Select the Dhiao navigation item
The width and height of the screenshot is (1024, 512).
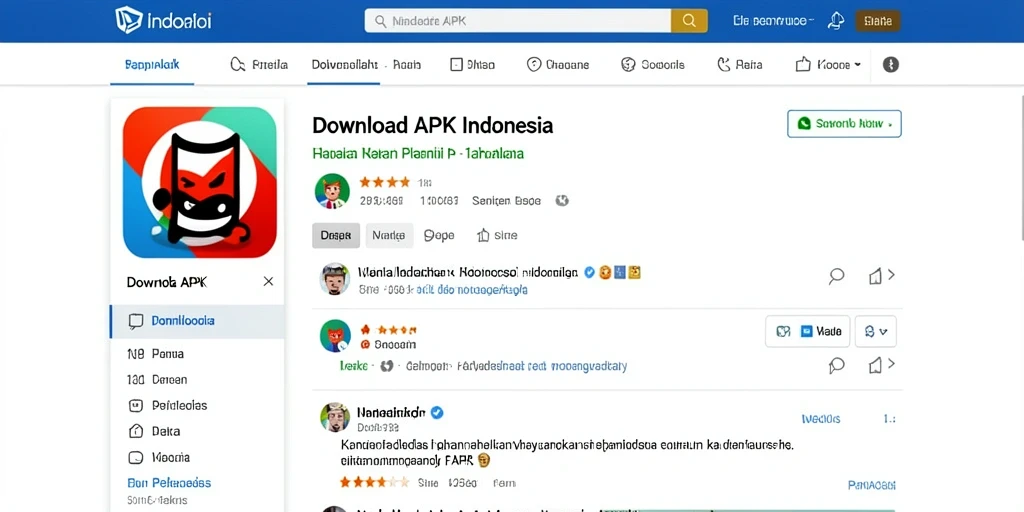(473, 65)
